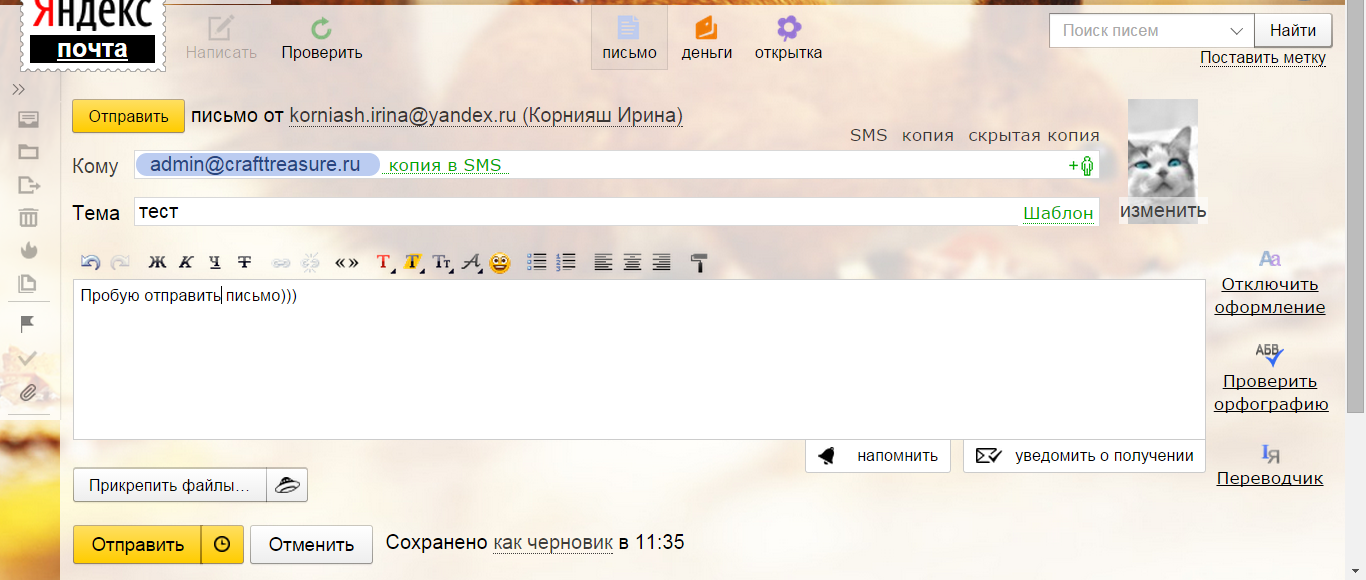Open the text highlight color picker
This screenshot has height=580, width=1366.
413,263
